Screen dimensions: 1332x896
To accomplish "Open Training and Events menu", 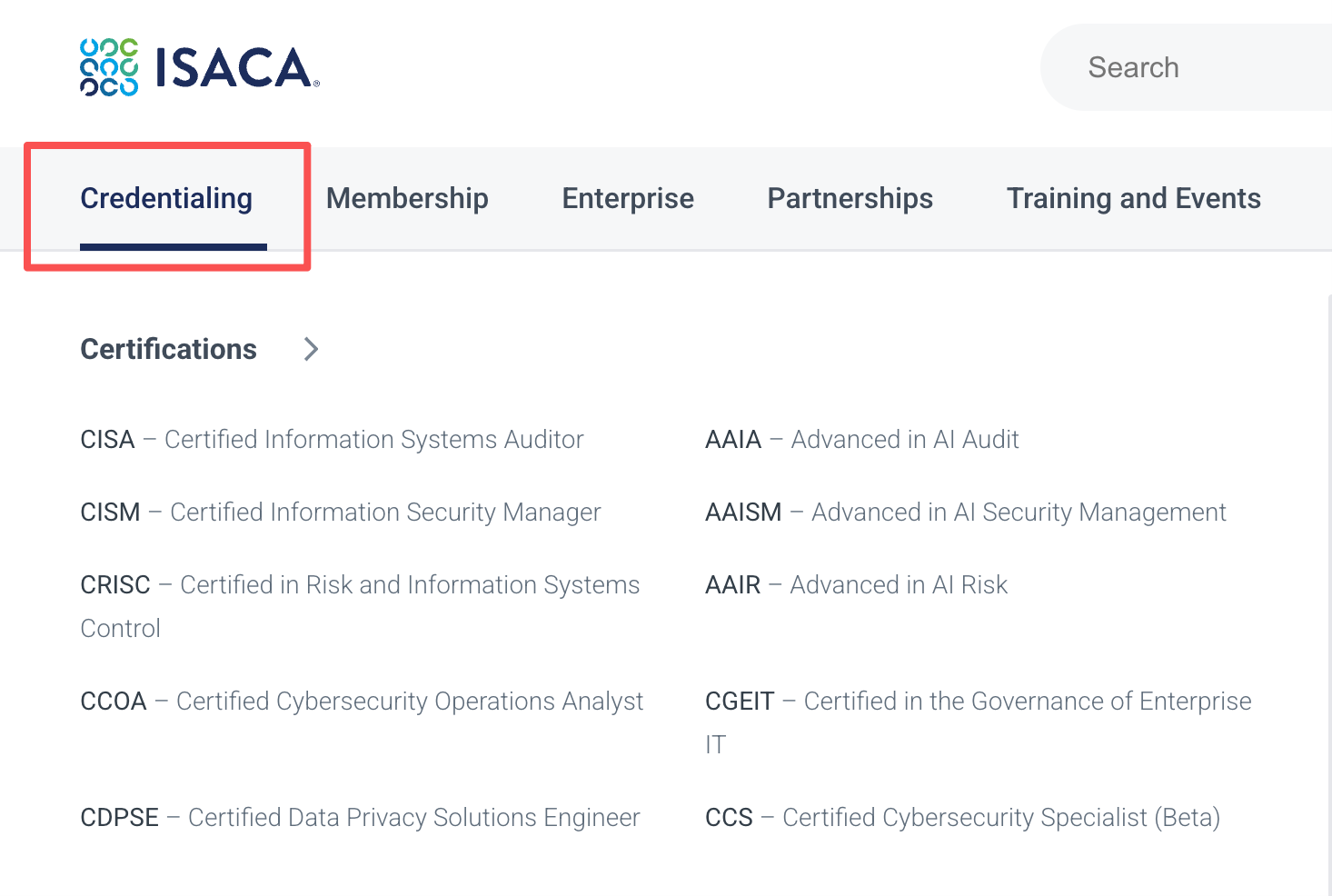I will [1133, 198].
